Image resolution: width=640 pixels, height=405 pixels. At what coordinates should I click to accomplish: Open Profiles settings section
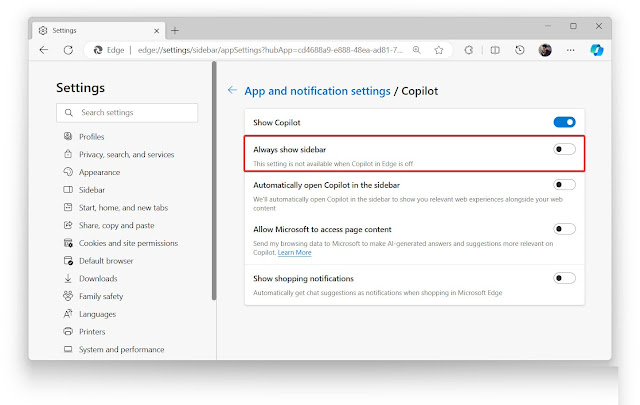click(91, 136)
